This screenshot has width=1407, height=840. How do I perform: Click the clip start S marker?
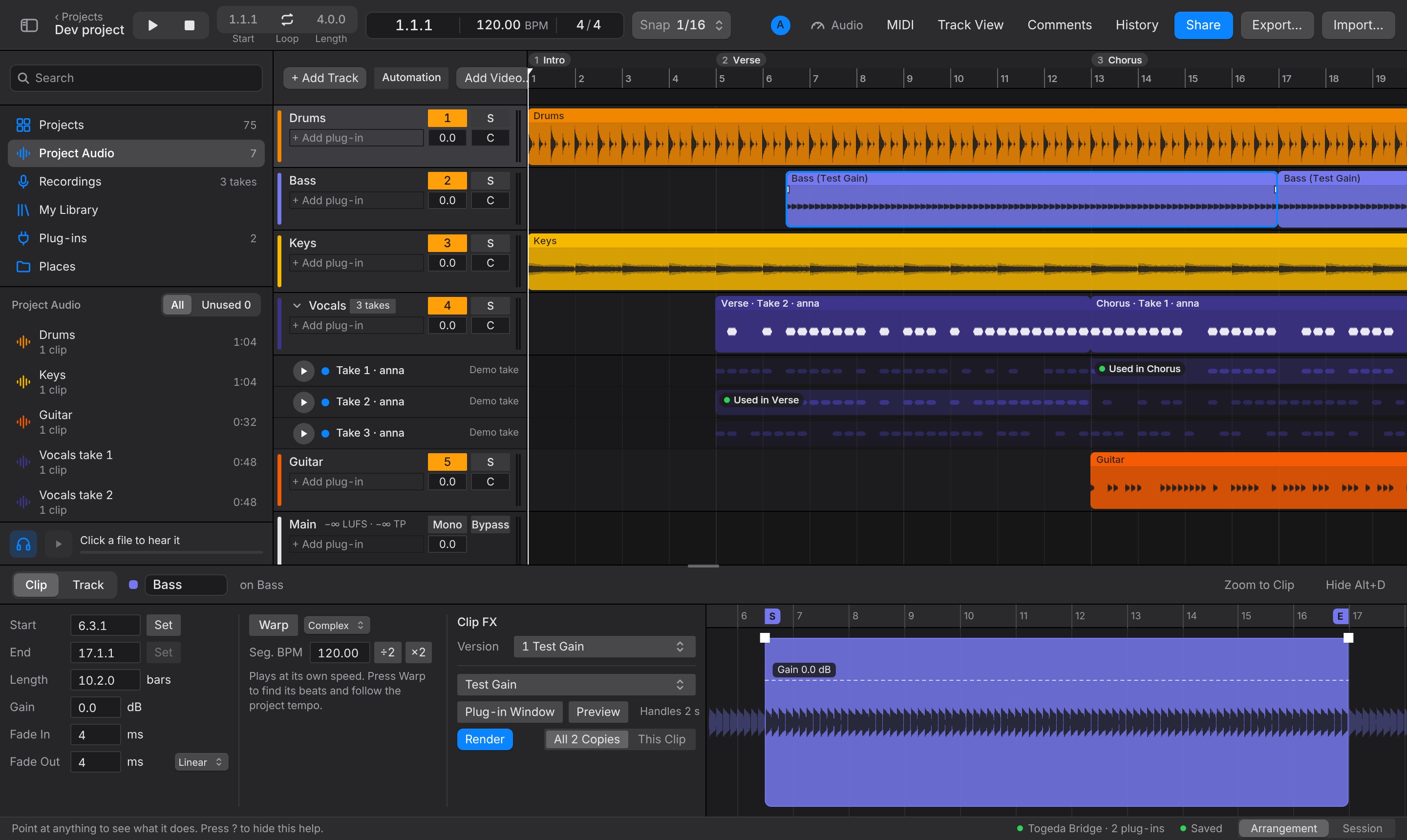coord(772,616)
